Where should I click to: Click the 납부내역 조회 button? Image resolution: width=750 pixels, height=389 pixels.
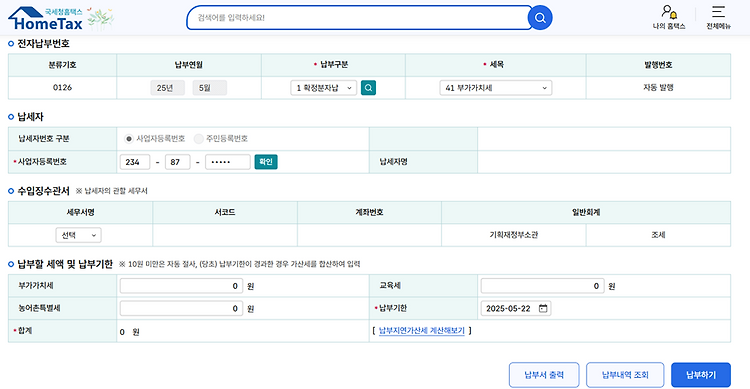click(x=625, y=375)
